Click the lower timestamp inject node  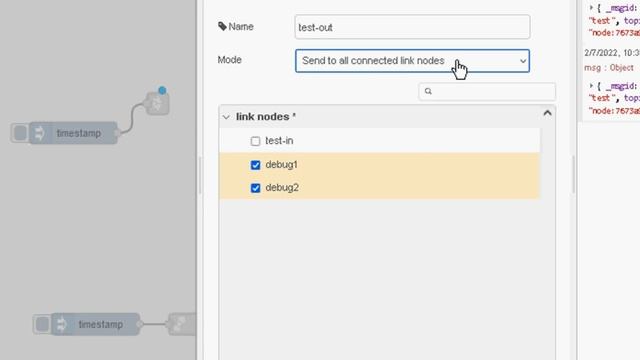pyautogui.click(x=96, y=324)
